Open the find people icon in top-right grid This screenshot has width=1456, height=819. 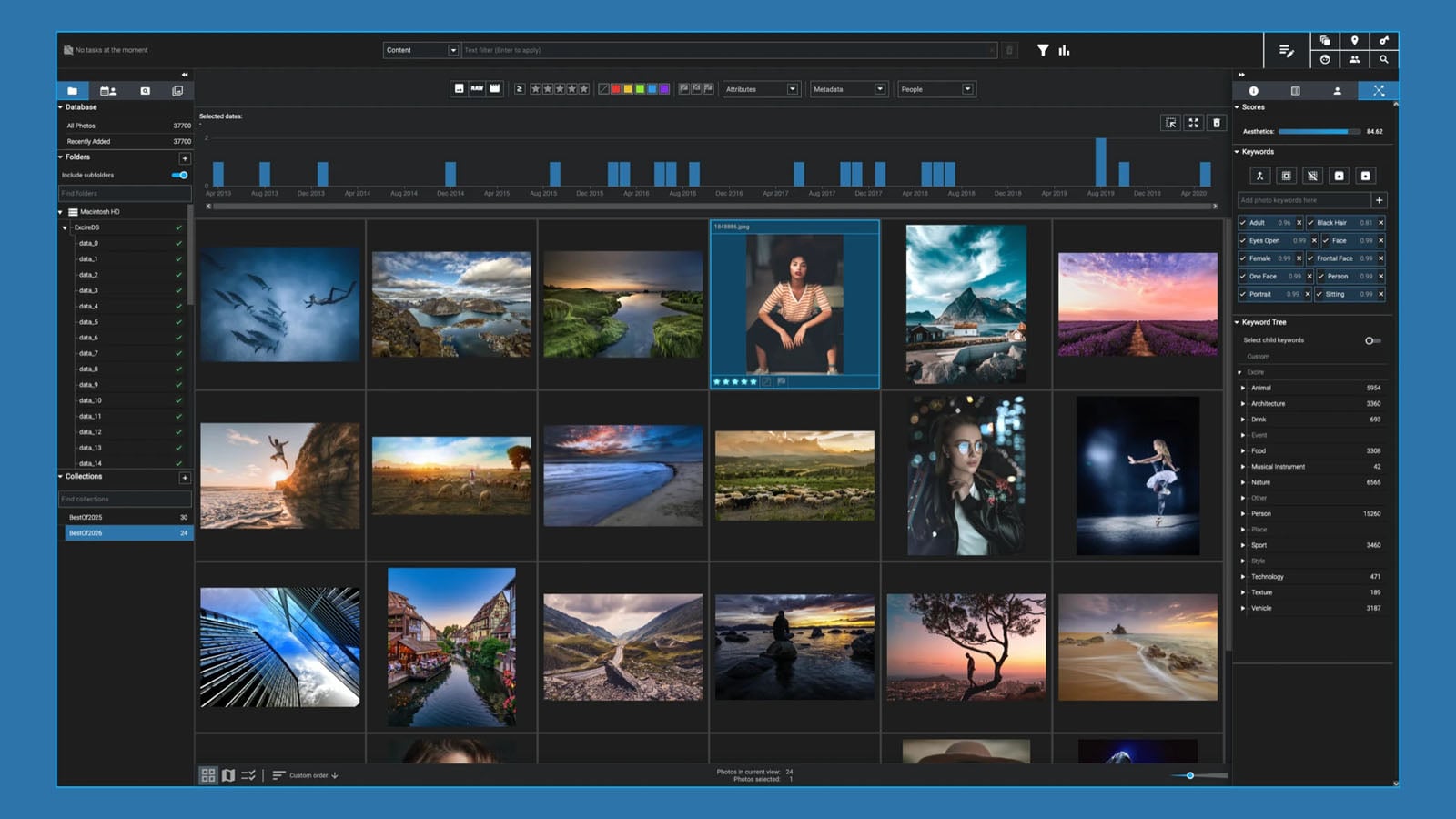click(x=1354, y=59)
